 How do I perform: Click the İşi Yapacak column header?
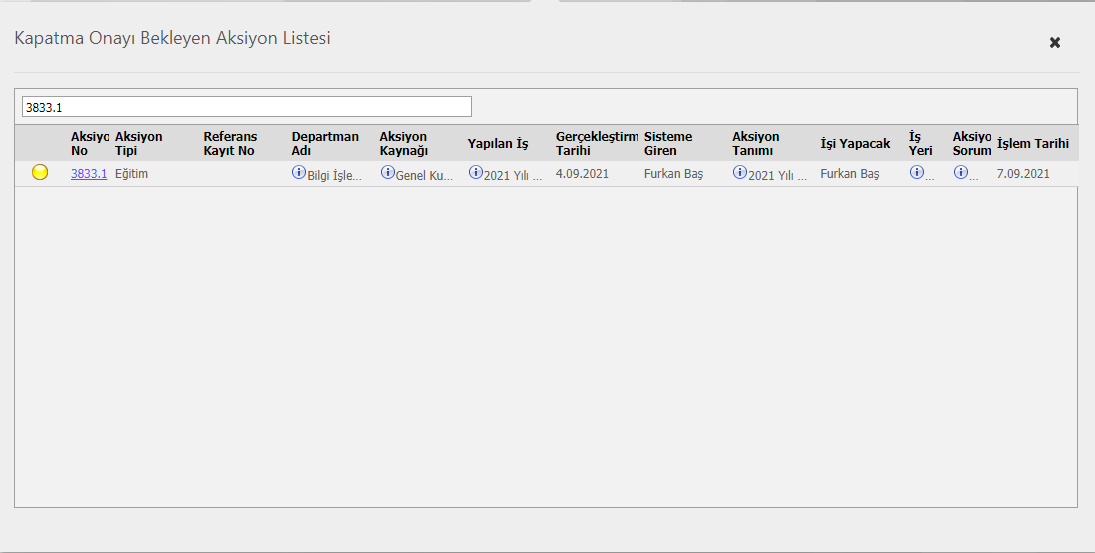coord(855,144)
